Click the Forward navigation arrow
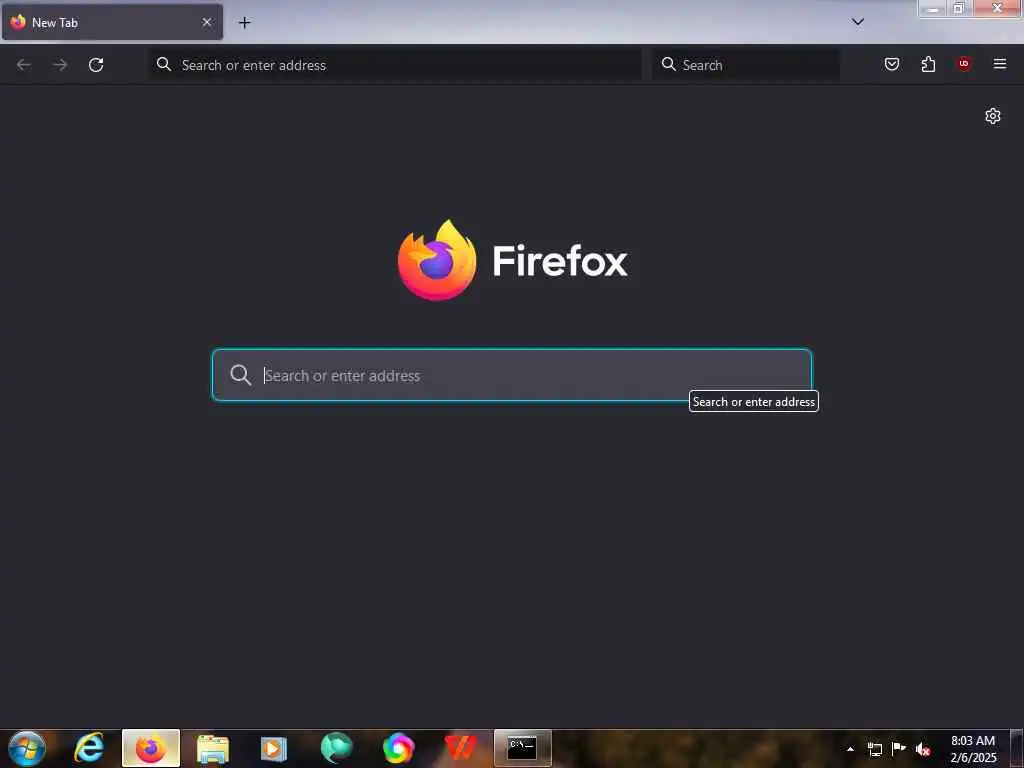 pyautogui.click(x=60, y=65)
